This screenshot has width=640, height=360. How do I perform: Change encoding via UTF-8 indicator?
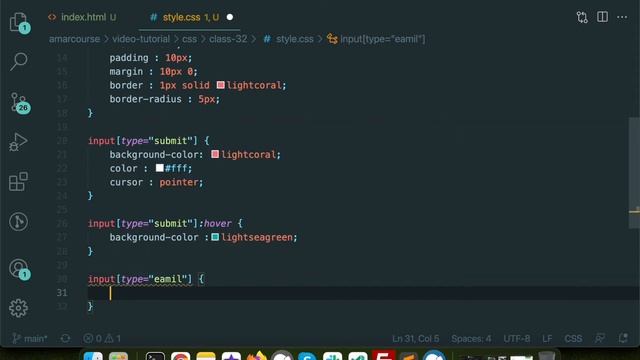(517, 338)
